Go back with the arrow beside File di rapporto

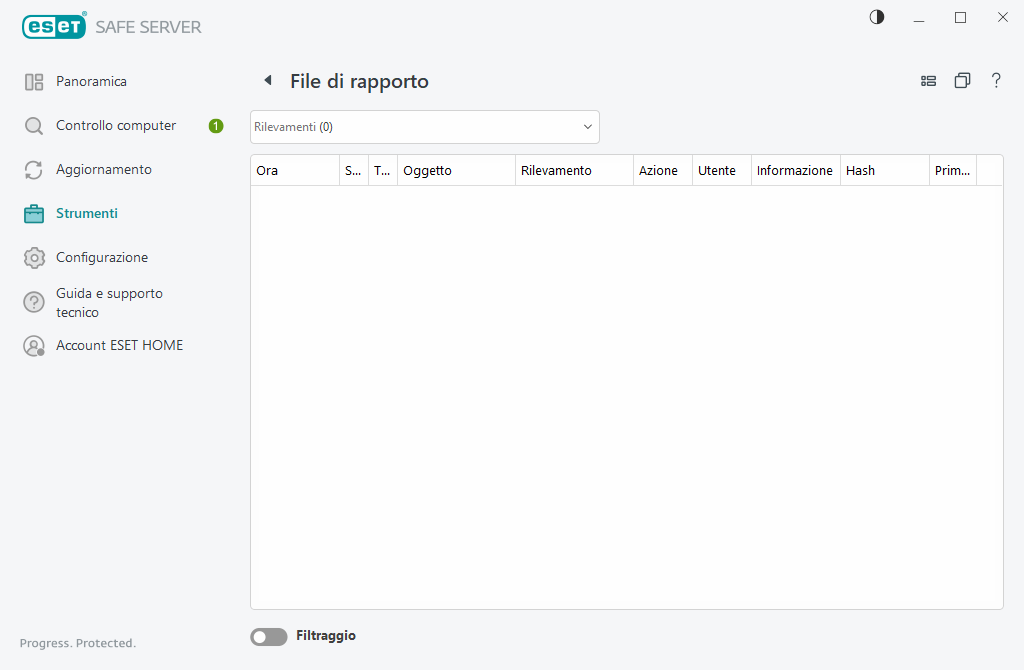(267, 81)
